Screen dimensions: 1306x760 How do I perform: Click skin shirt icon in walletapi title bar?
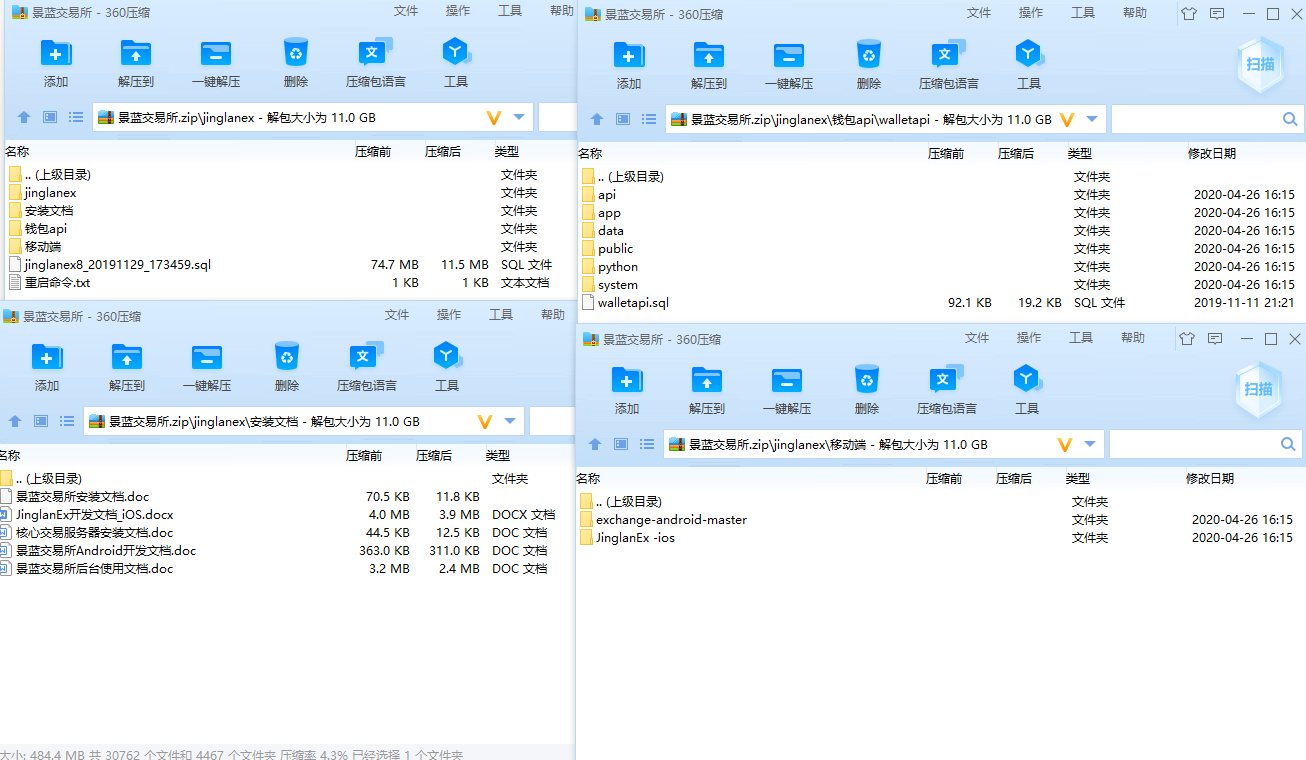tap(1188, 14)
